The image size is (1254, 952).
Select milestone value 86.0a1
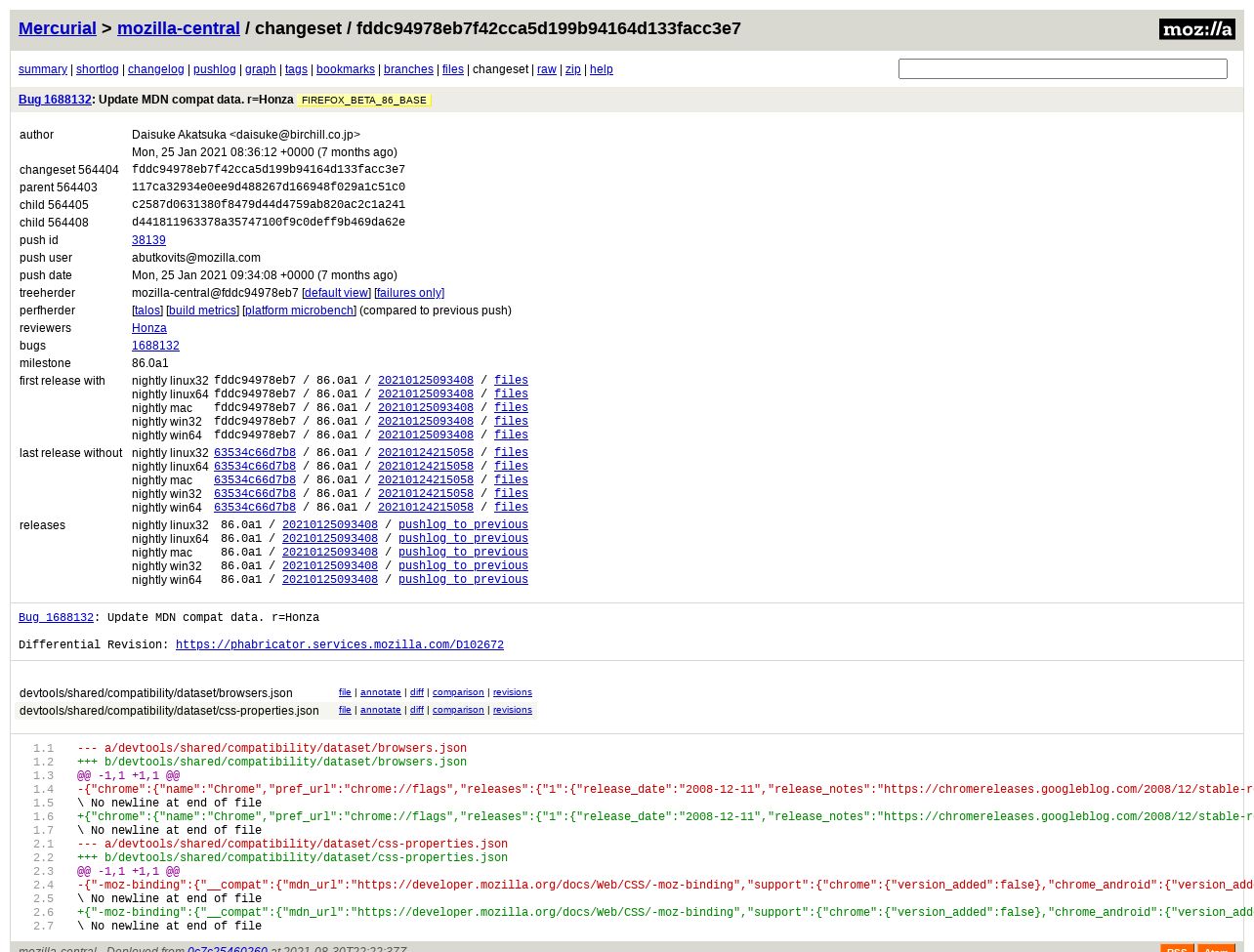pyautogui.click(x=150, y=363)
